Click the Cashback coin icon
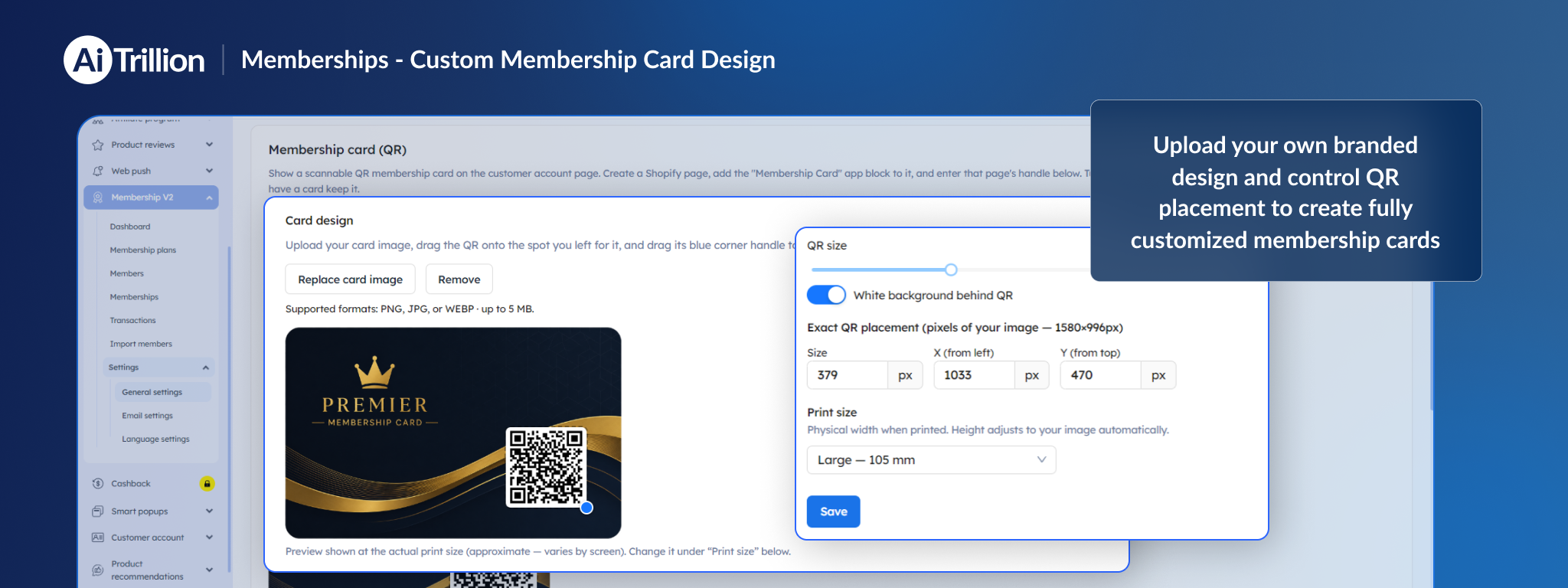Viewport: 1568px width, 588px height. click(98, 484)
